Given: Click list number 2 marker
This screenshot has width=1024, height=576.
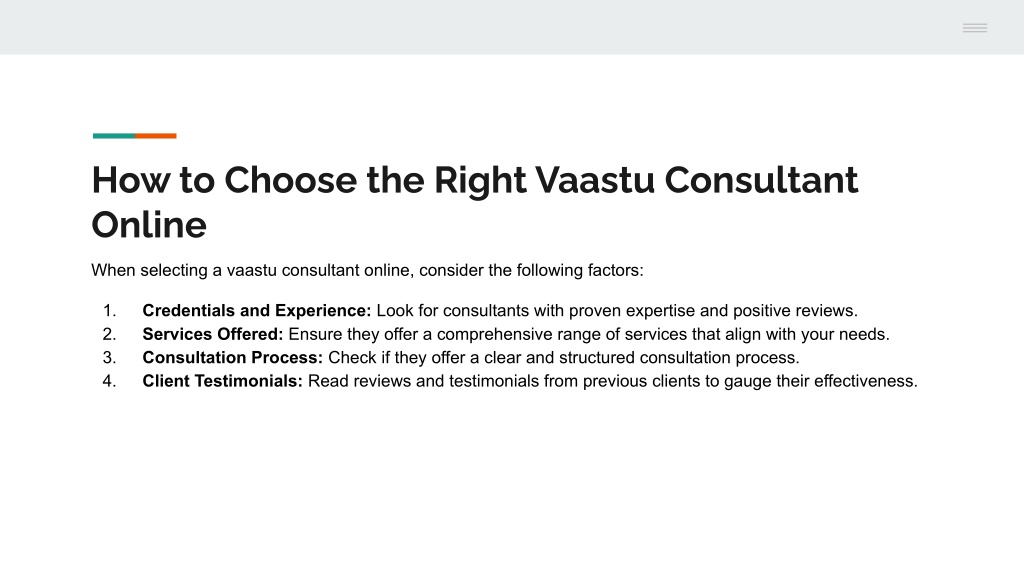Looking at the screenshot, I should pos(109,334).
